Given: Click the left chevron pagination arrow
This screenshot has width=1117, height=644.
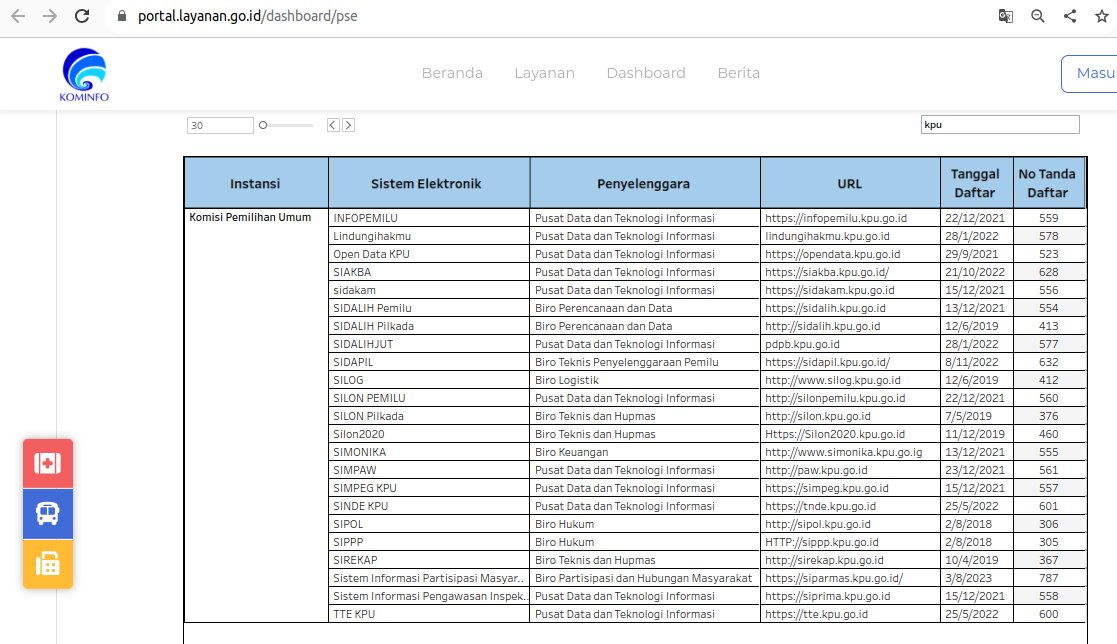Looking at the screenshot, I should click(331, 124).
